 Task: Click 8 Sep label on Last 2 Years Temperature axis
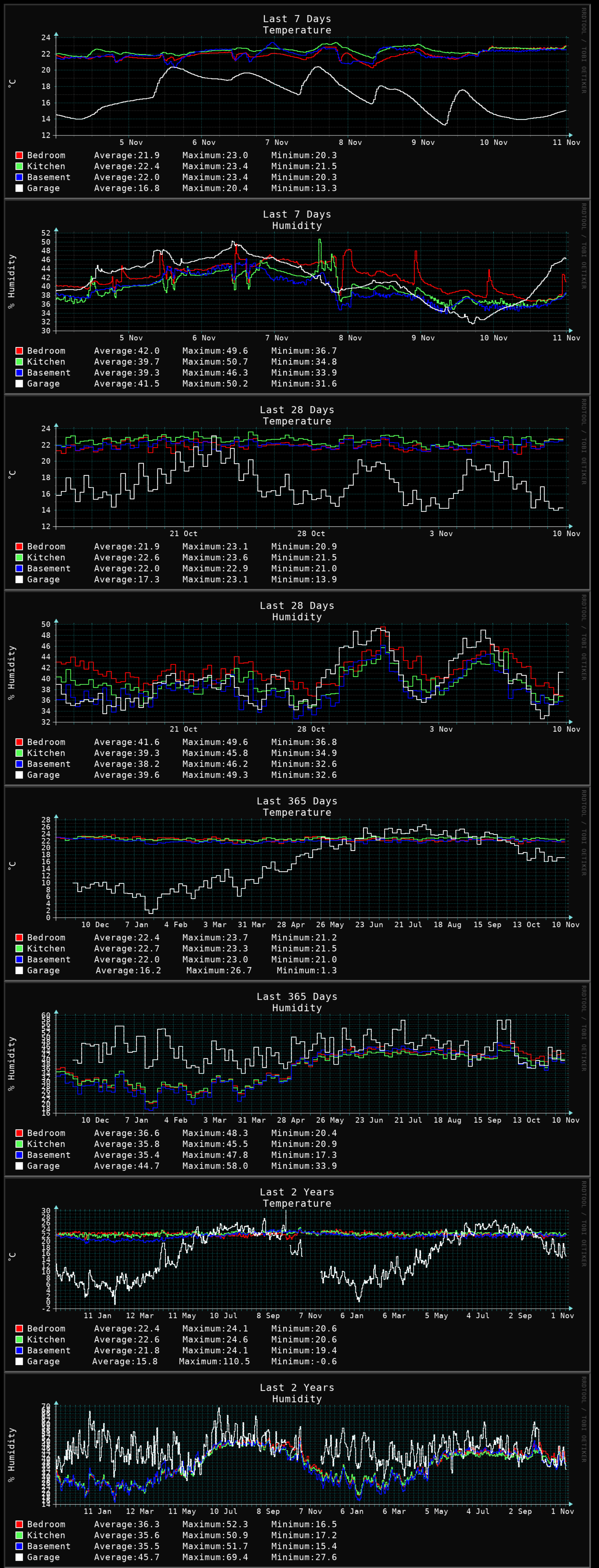point(268,1315)
